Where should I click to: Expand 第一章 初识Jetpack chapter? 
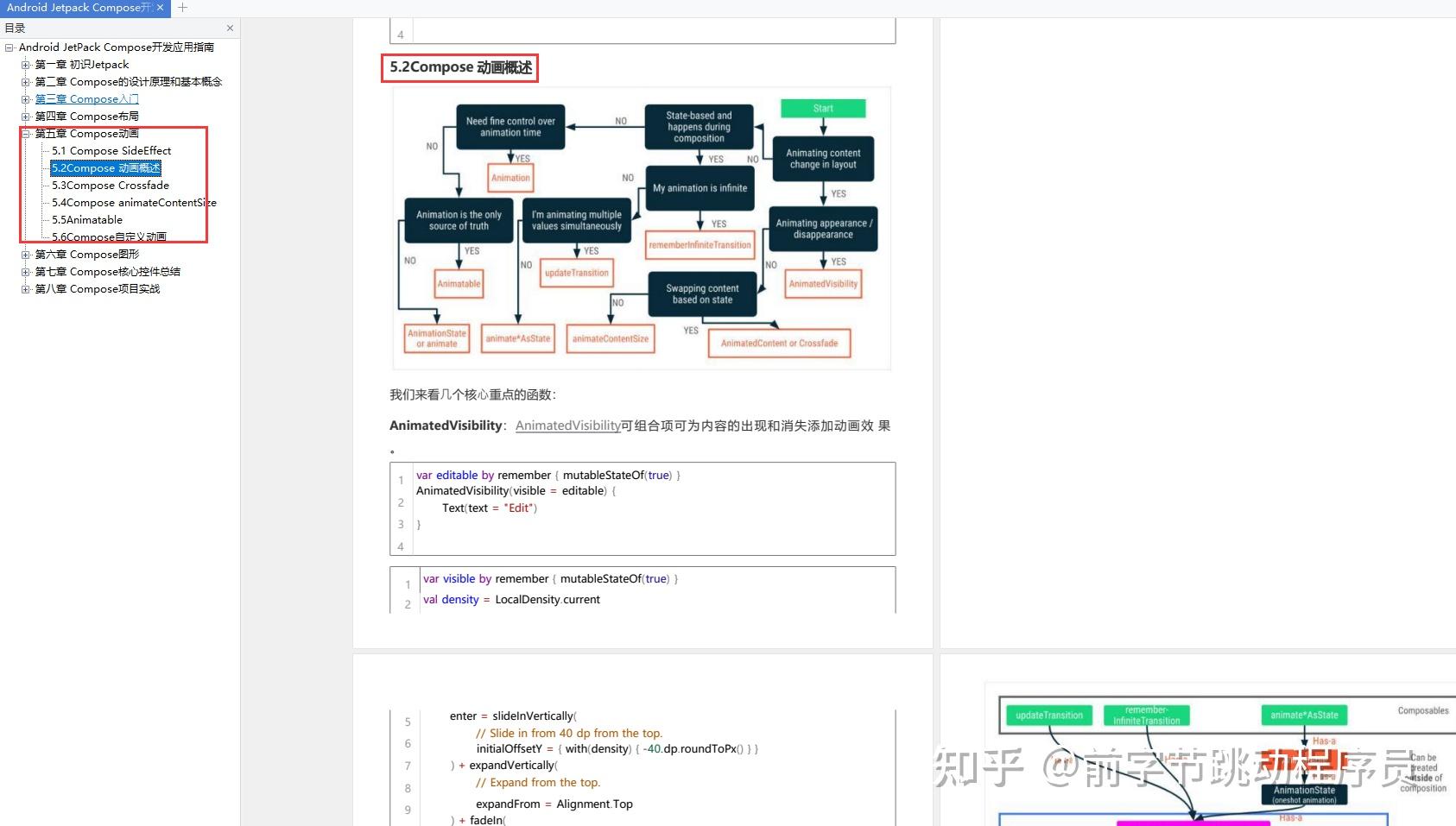click(26, 64)
